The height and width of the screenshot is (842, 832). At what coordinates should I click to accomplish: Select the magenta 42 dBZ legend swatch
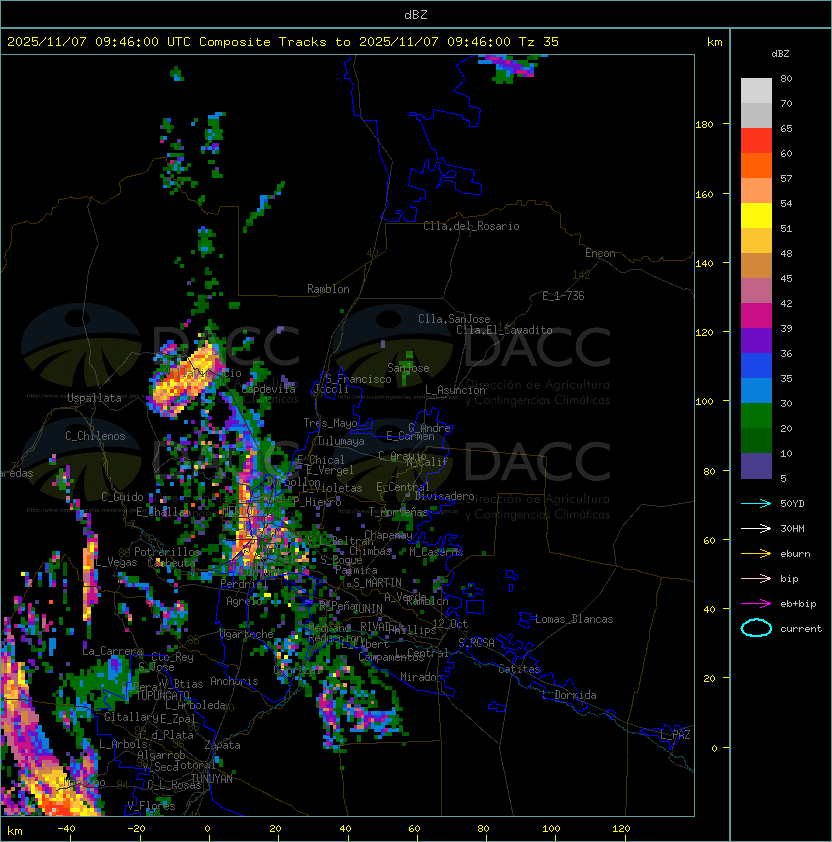(x=756, y=316)
